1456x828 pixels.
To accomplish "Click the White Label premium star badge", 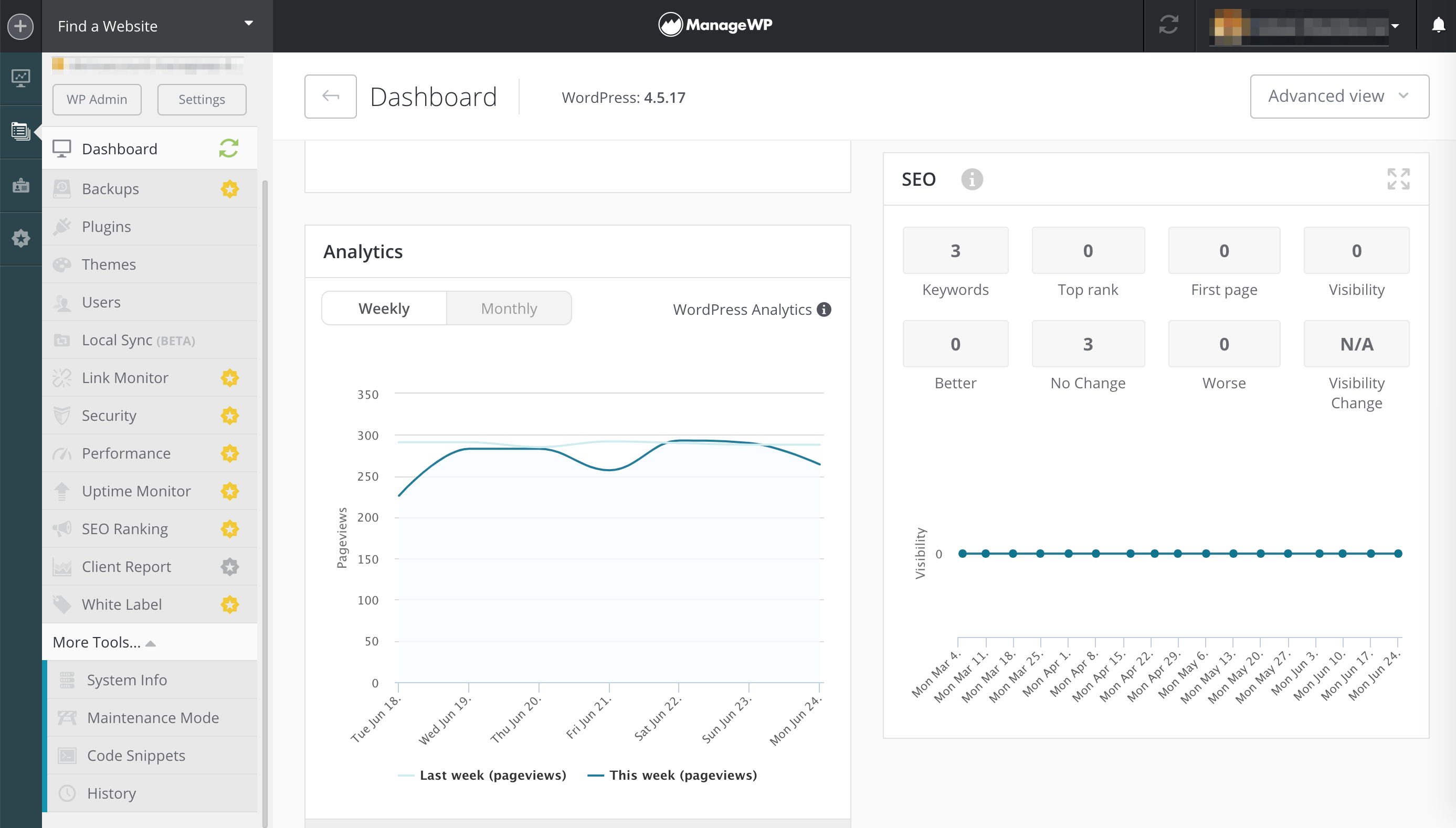I will (230, 604).
